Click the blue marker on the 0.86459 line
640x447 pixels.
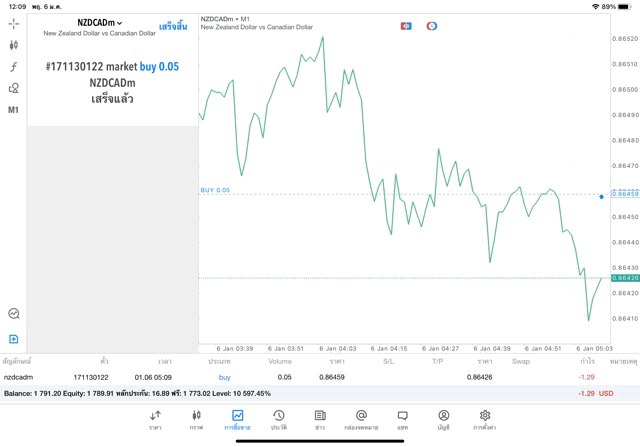pos(601,196)
